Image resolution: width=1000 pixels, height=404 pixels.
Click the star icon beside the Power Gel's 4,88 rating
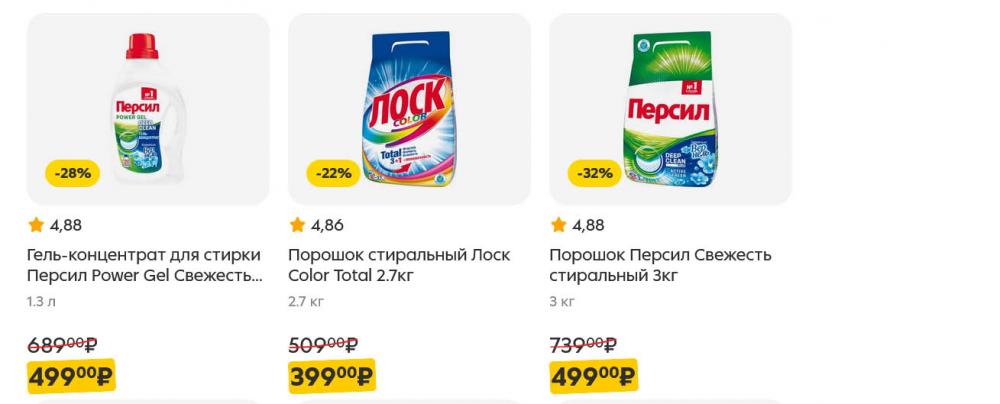click(36, 225)
